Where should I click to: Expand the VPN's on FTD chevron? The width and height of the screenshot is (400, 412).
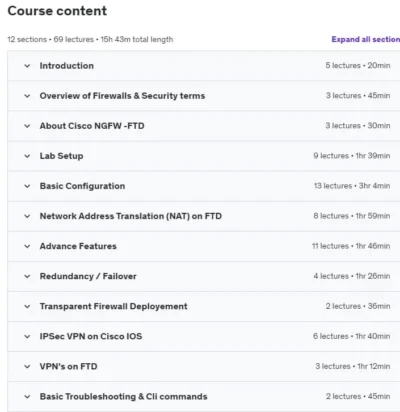tap(27, 367)
